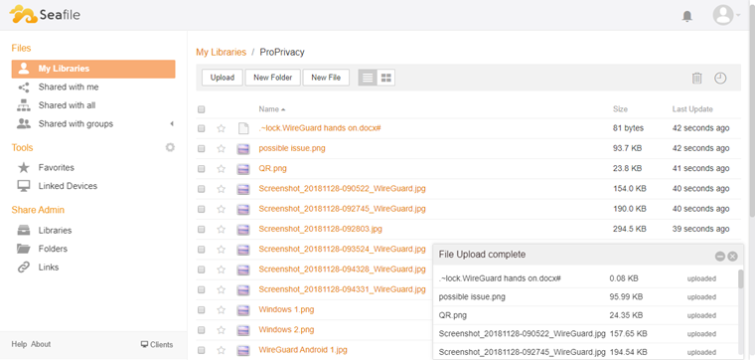The height and width of the screenshot is (360, 755).
Task: Star the possible issue.png file
Action: pyautogui.click(x=221, y=149)
